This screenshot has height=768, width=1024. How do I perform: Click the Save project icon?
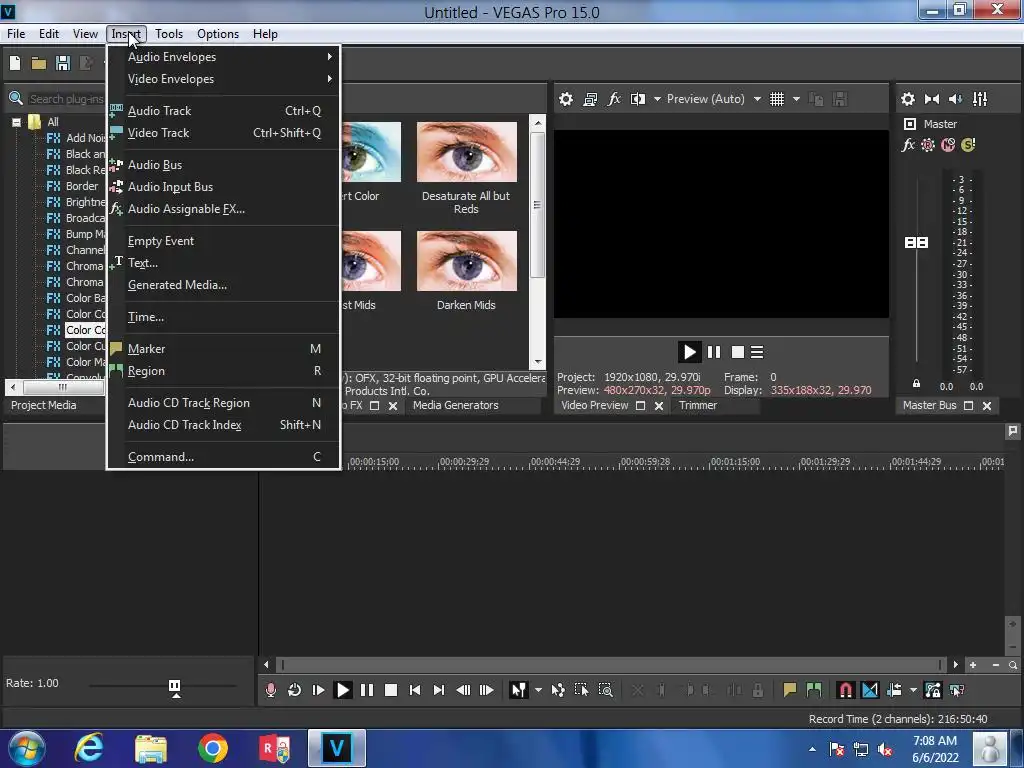[x=63, y=63]
